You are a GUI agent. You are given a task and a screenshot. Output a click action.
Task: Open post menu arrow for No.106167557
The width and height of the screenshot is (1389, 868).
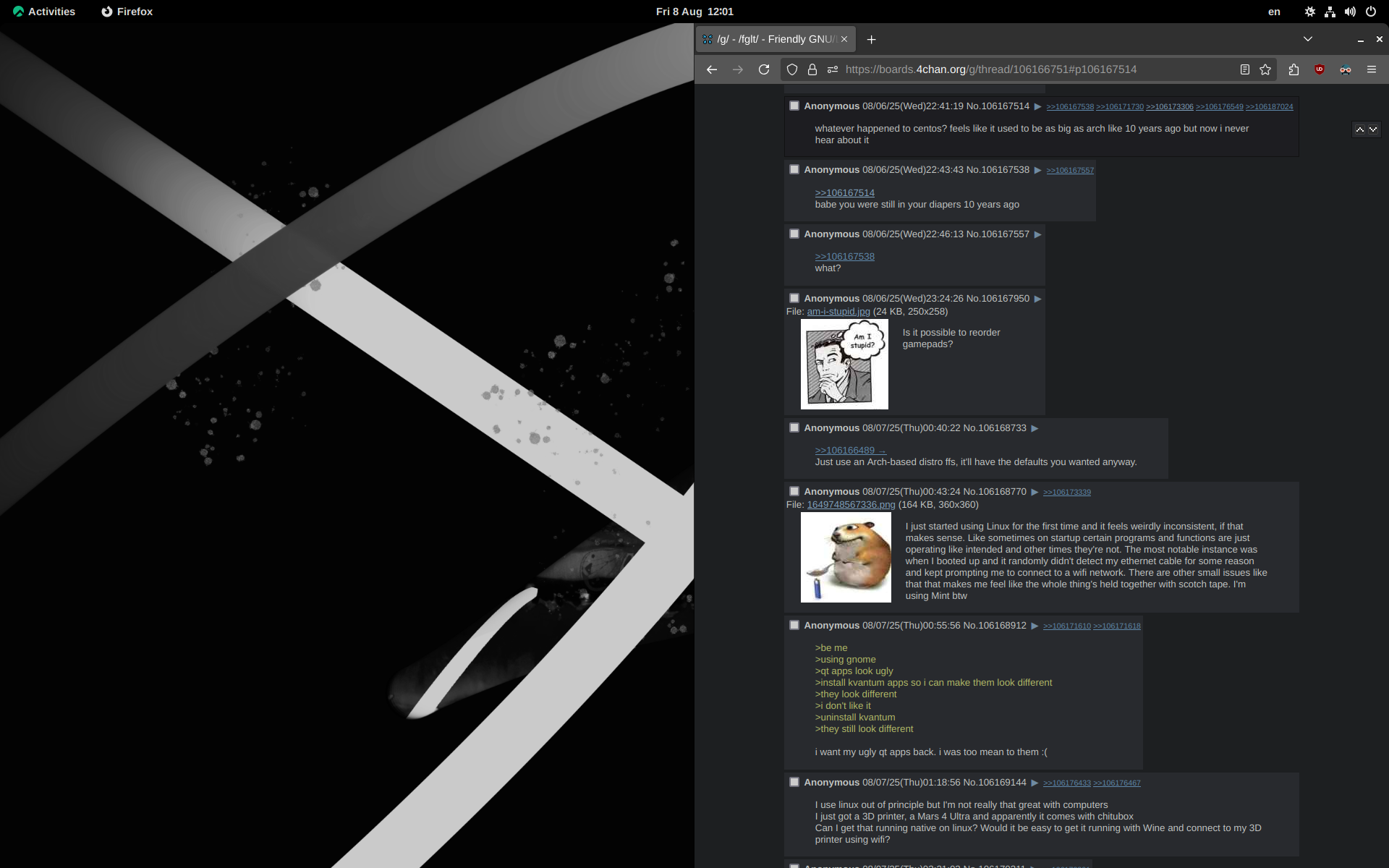click(1037, 234)
